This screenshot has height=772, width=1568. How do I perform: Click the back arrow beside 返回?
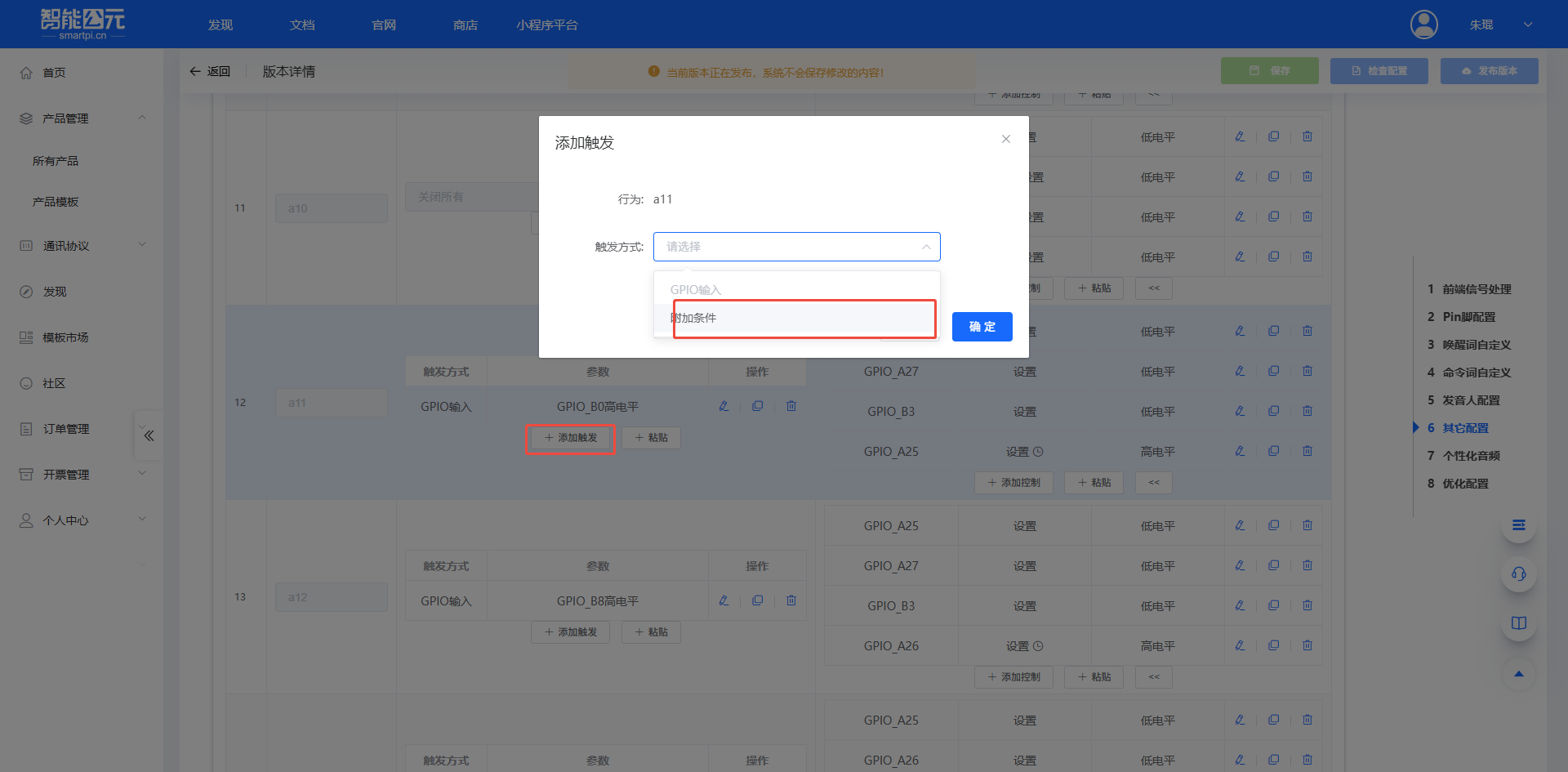[x=194, y=71]
